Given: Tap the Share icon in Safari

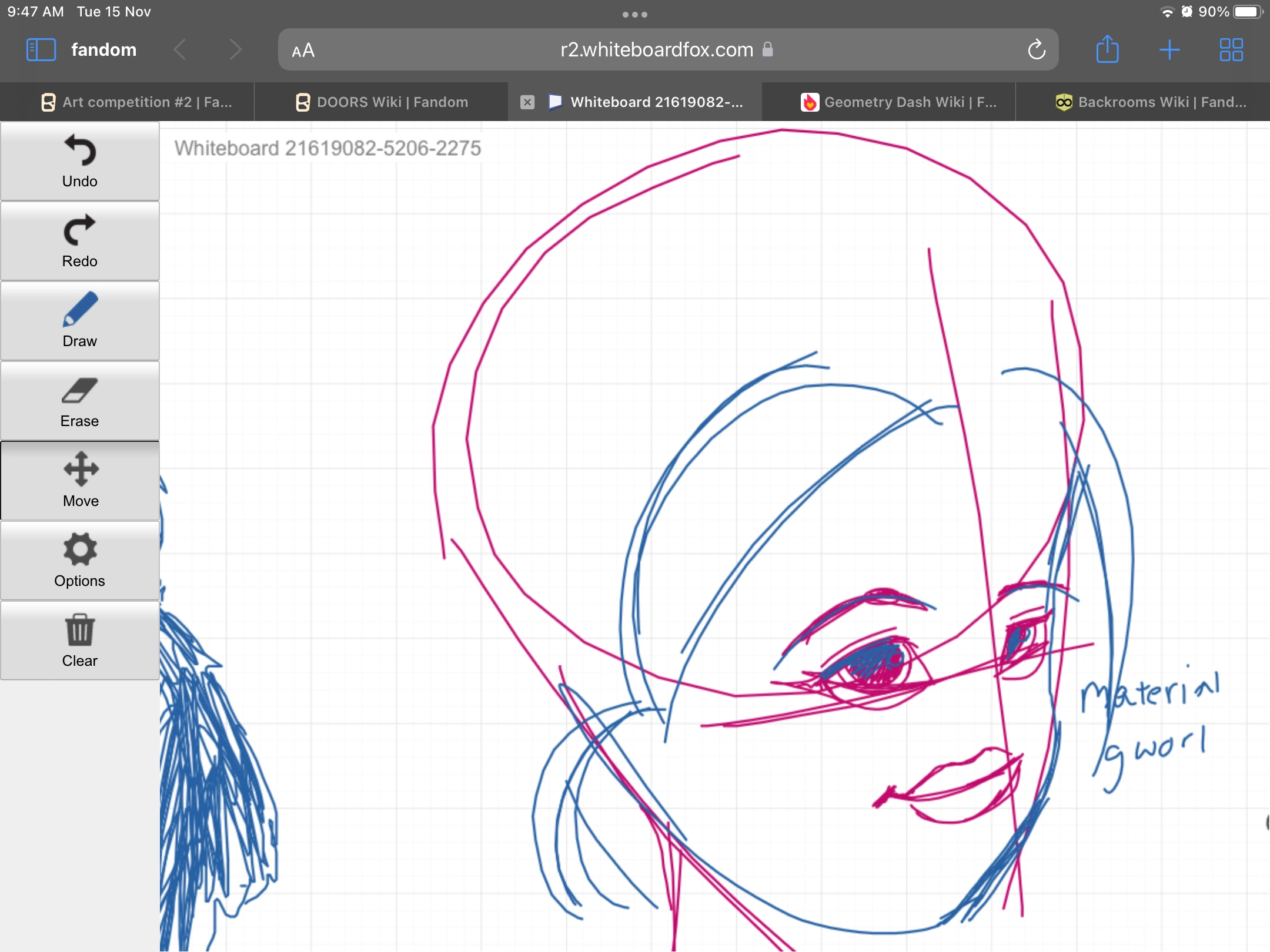Looking at the screenshot, I should click(1107, 50).
